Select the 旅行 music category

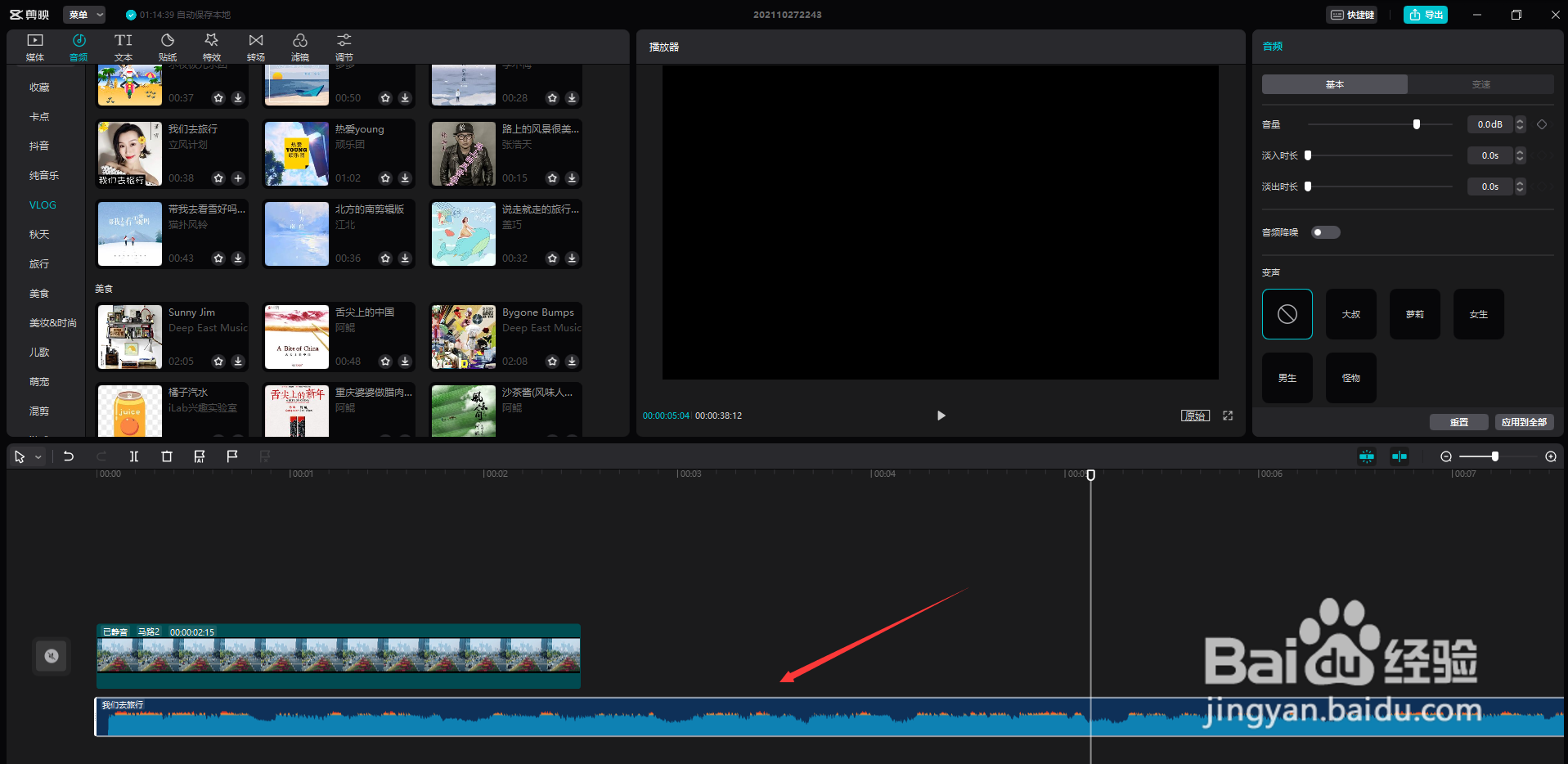(39, 264)
